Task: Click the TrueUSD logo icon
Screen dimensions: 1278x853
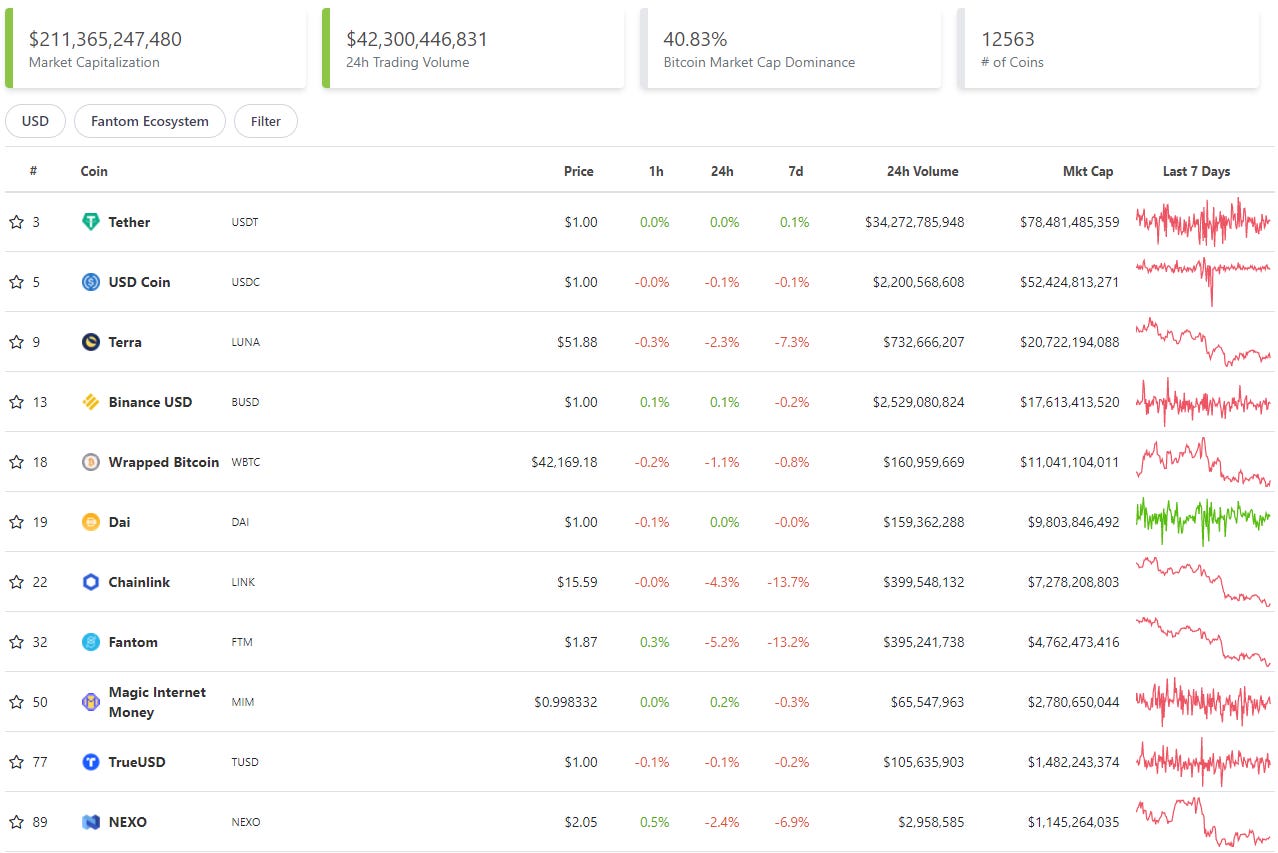Action: [x=91, y=762]
